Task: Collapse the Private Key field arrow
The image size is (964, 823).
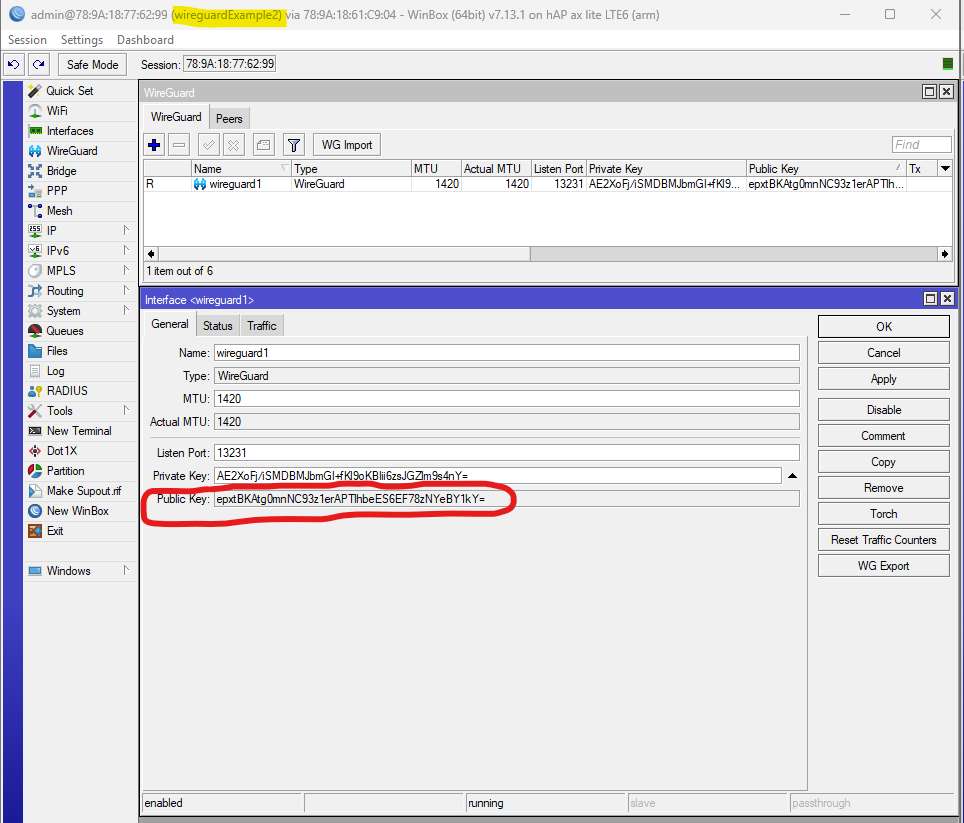Action: click(792, 476)
